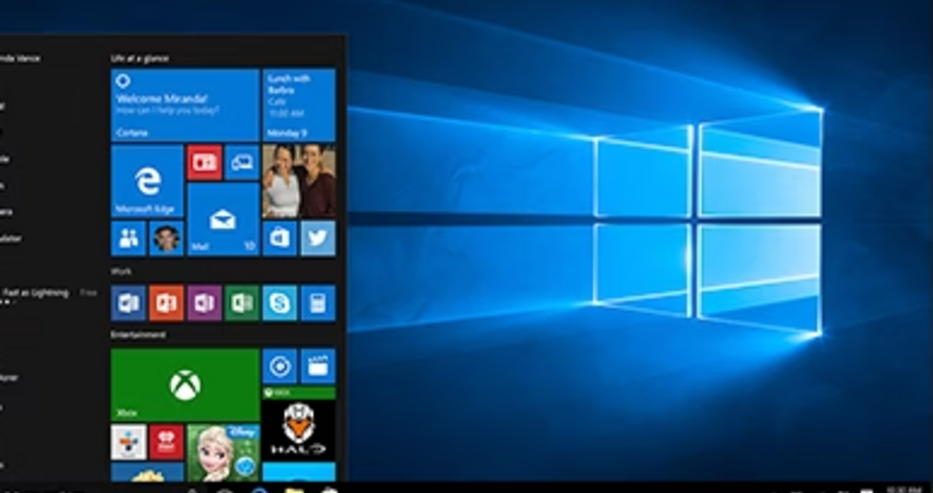Screen dimensions: 933x493
Task: Open the Groove Music tile
Action: (x=280, y=366)
